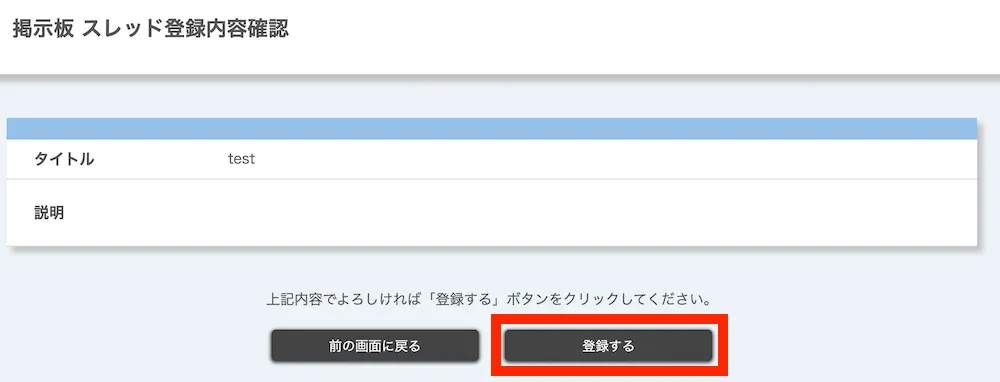Click the blank space in the タイトル row
1000x382 pixels.
(x=612, y=159)
